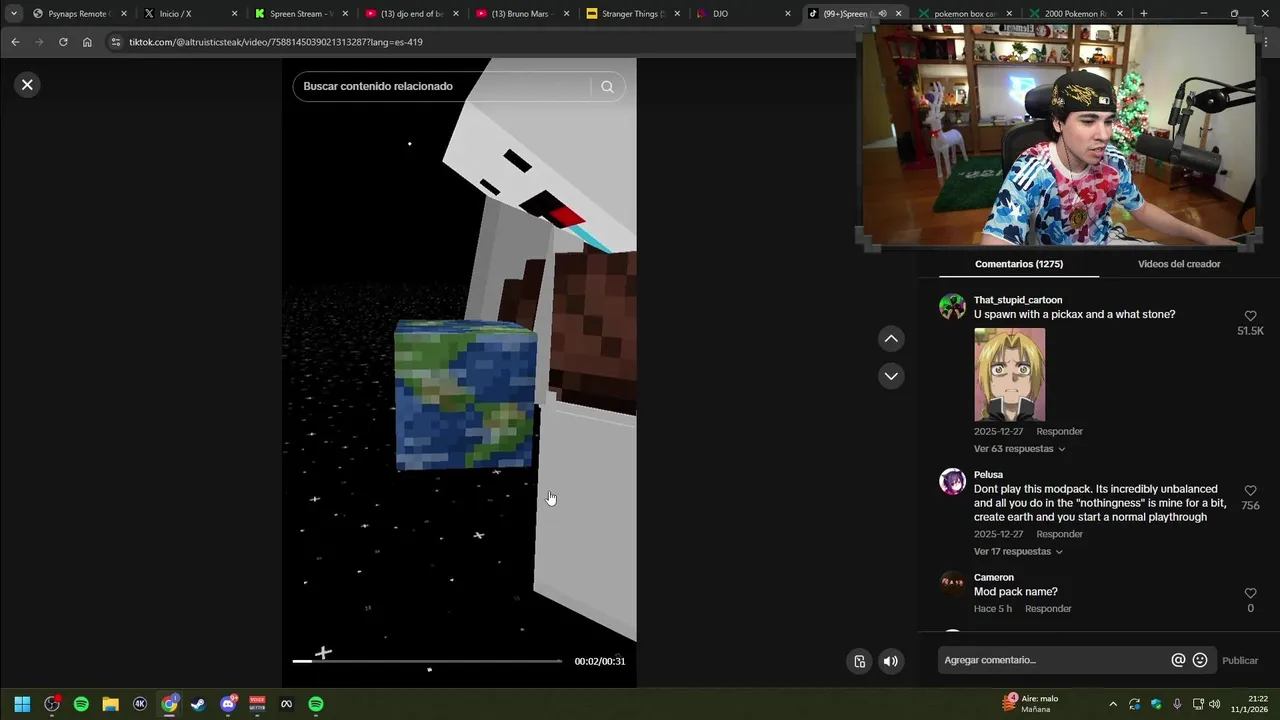Reply to That_stupid_cartoon's comment

tap(1059, 432)
